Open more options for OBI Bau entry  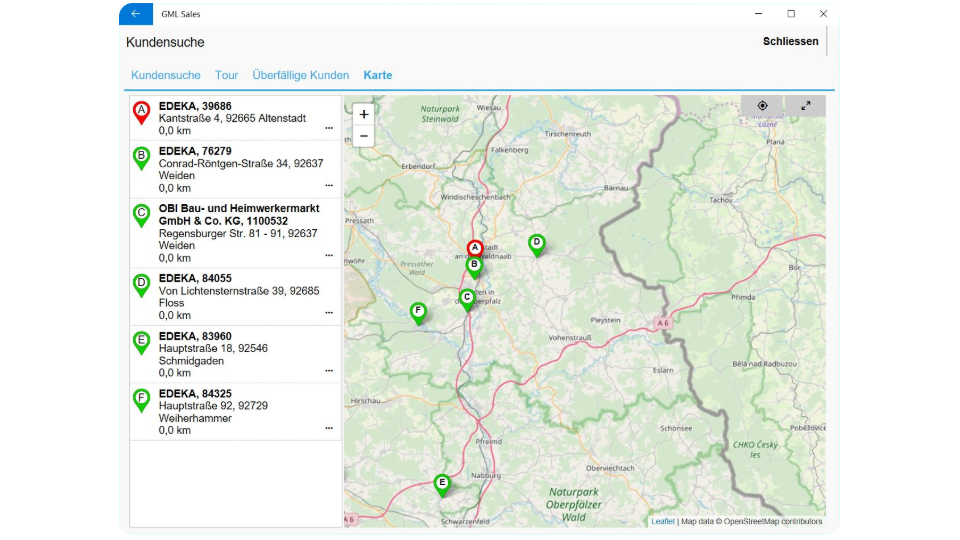329,255
